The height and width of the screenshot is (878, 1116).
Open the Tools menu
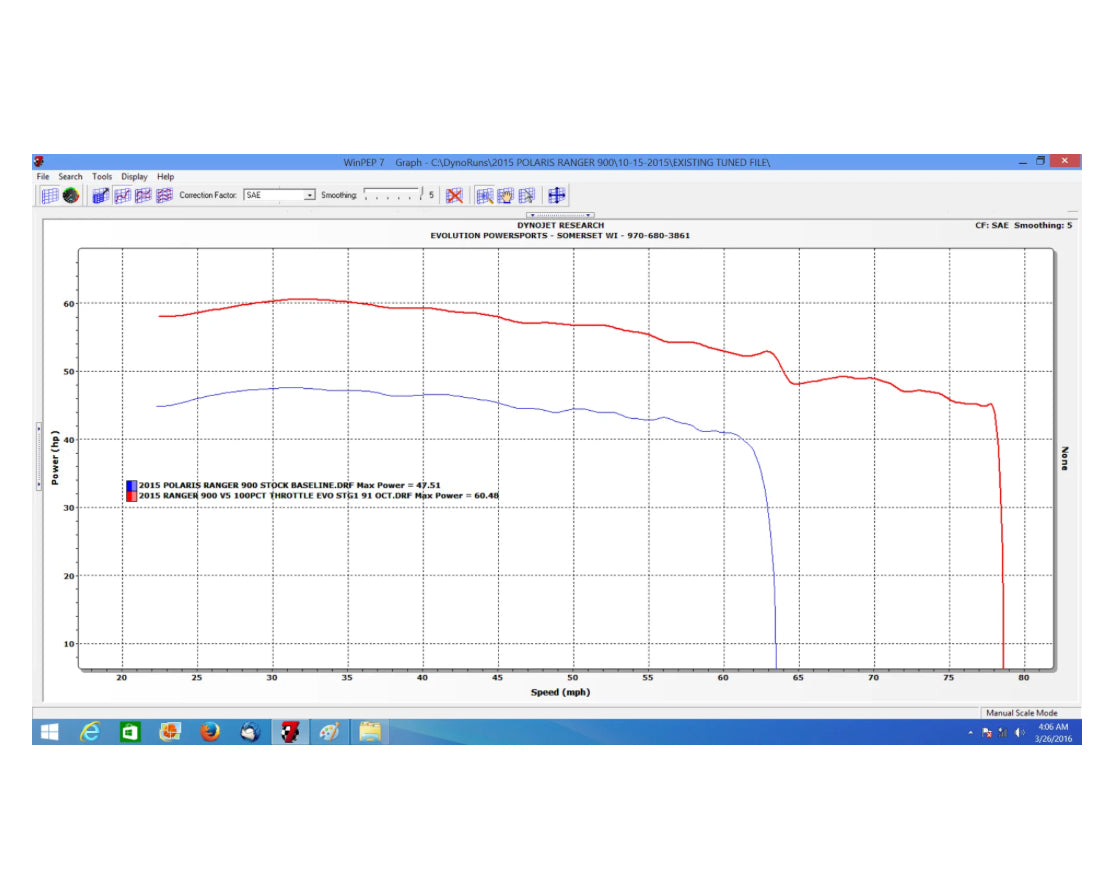[x=102, y=177]
